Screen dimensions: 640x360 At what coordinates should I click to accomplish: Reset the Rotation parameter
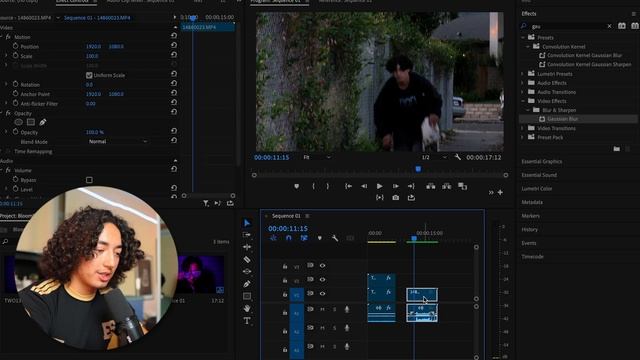174,83
